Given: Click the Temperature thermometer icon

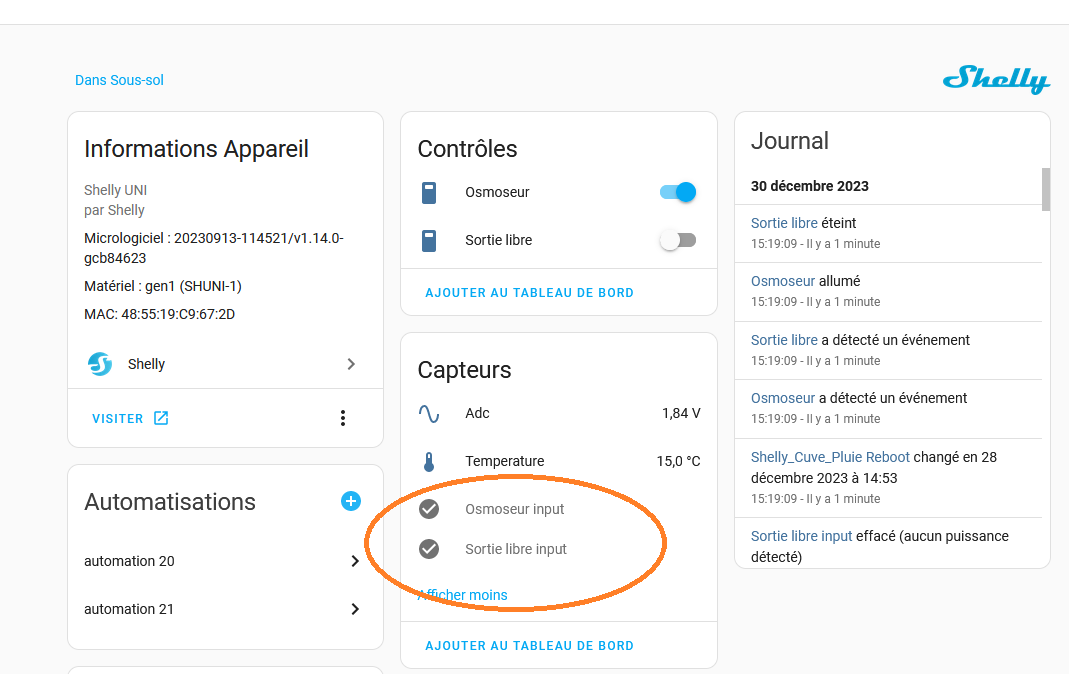Looking at the screenshot, I should point(429,461).
